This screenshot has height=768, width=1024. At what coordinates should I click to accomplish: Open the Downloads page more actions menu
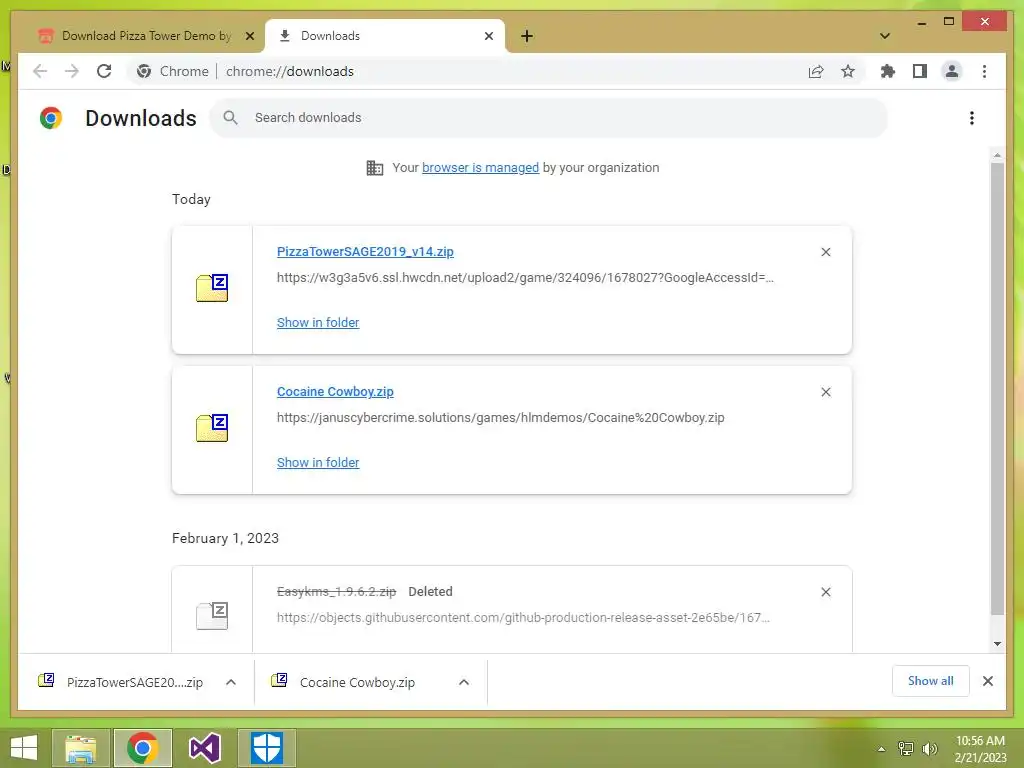coord(972,118)
